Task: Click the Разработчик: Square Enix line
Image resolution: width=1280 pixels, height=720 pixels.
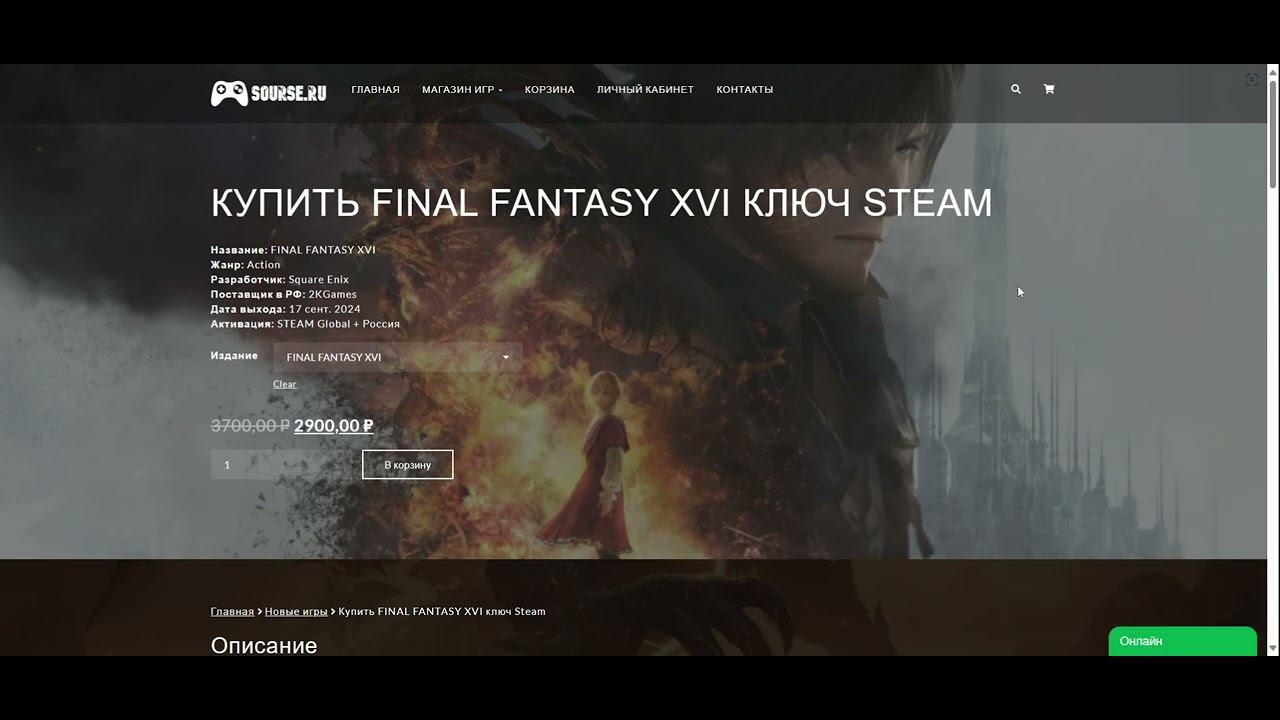Action: click(280, 279)
